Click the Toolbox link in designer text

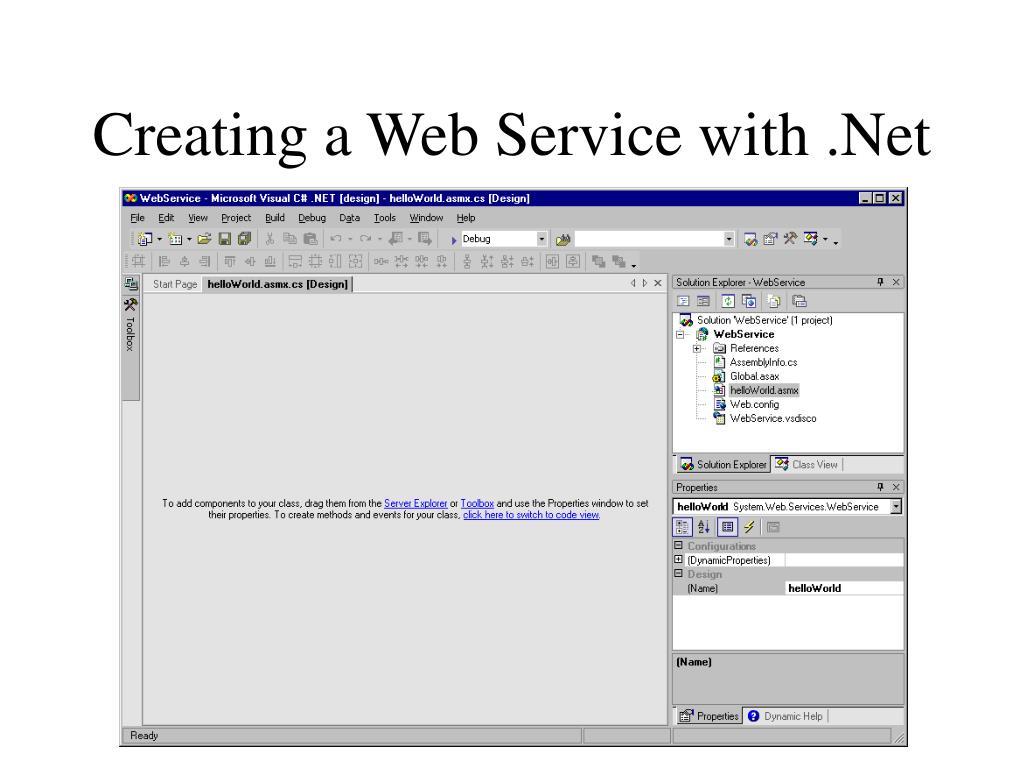(477, 504)
